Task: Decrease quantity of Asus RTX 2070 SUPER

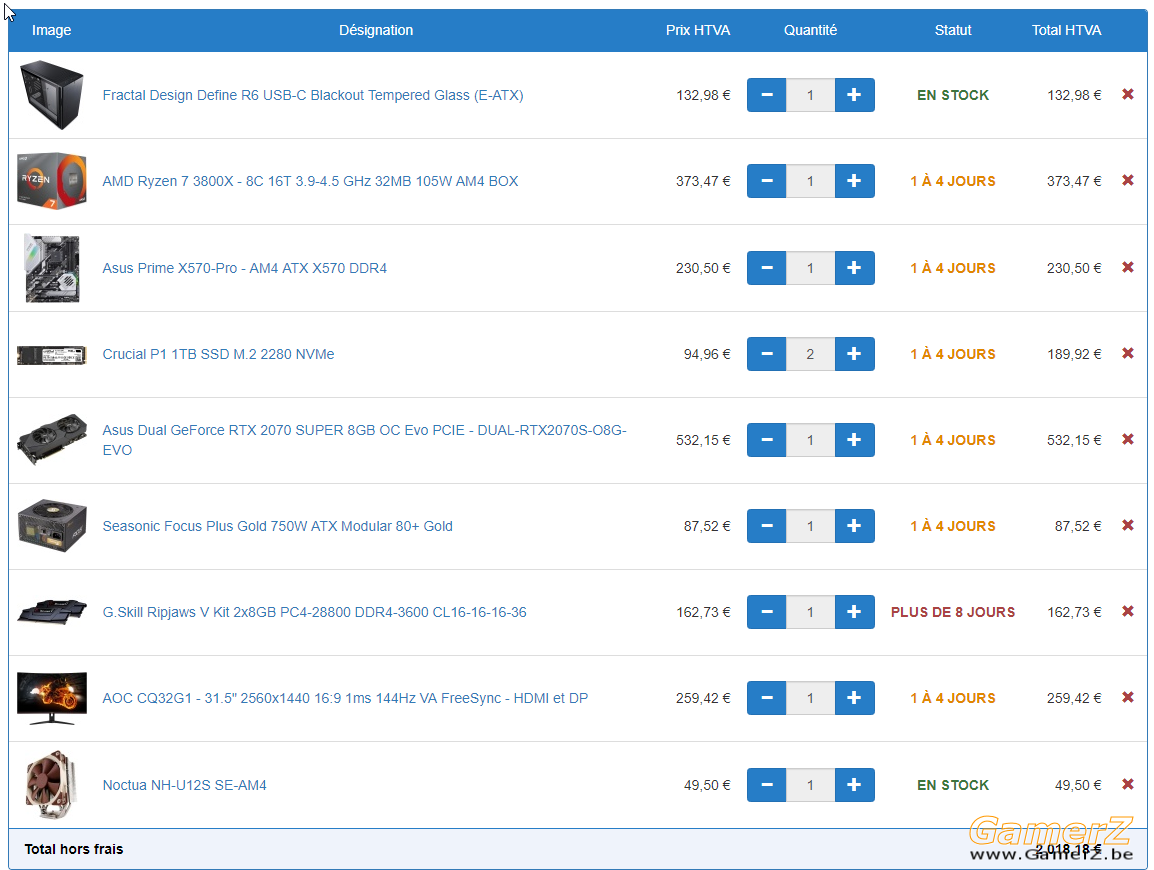Action: (x=766, y=440)
